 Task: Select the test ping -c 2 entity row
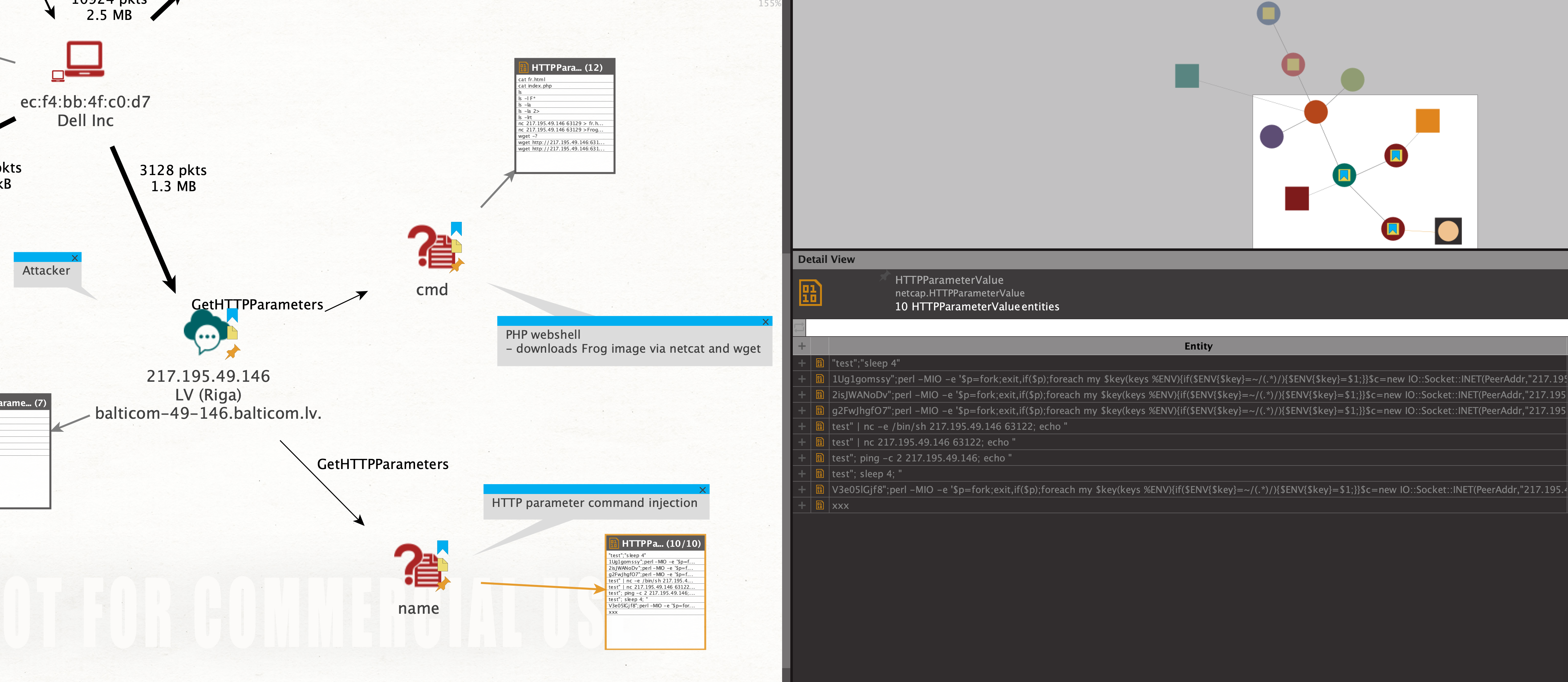point(922,458)
